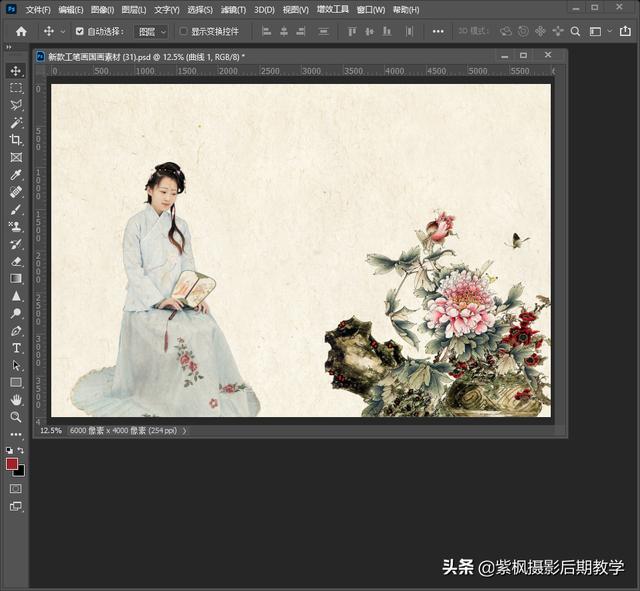Screen dimensions: 640x591
Task: Open the 图层(L) menu
Action: [x=134, y=10]
